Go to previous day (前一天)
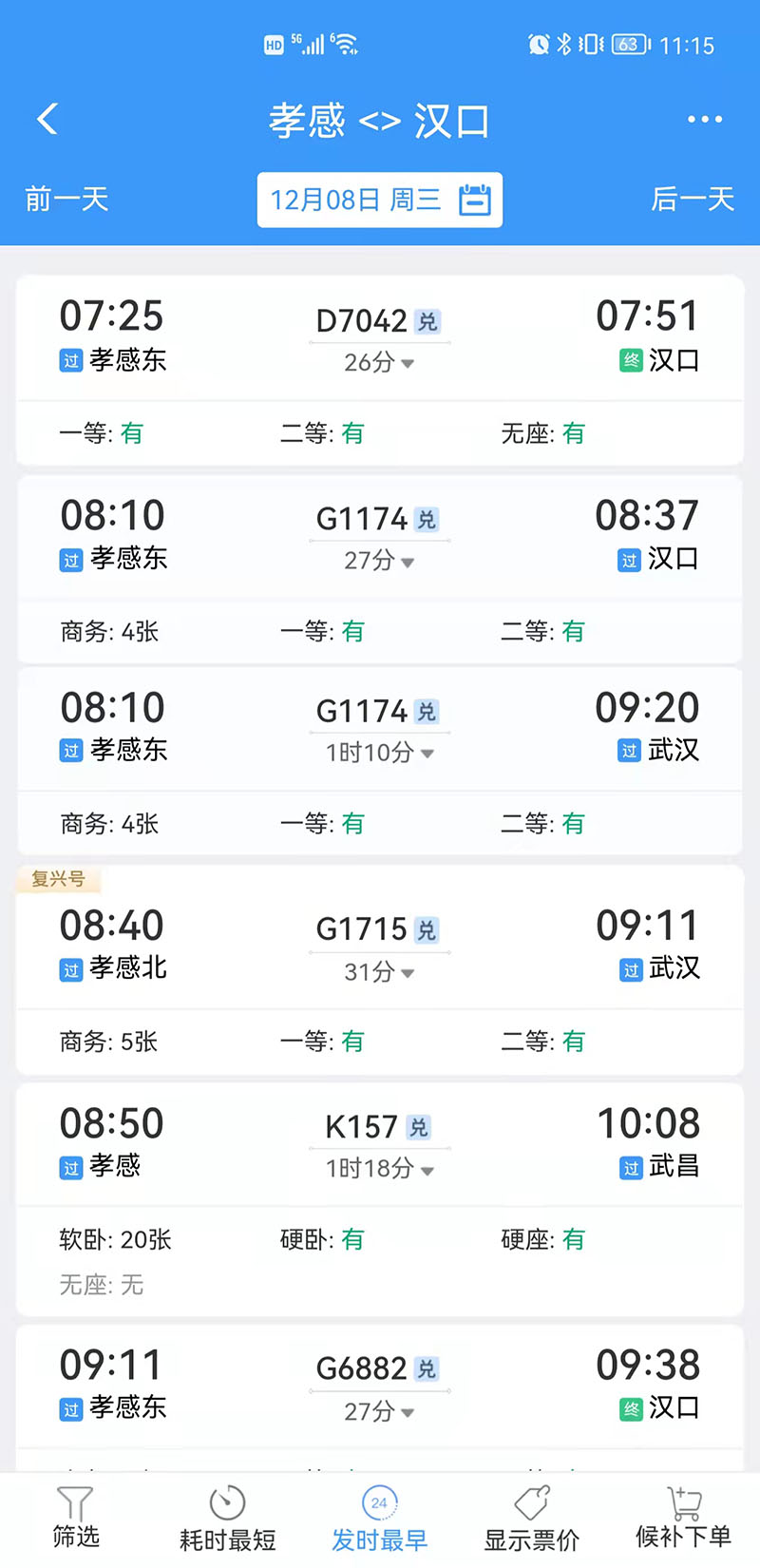 tap(66, 200)
